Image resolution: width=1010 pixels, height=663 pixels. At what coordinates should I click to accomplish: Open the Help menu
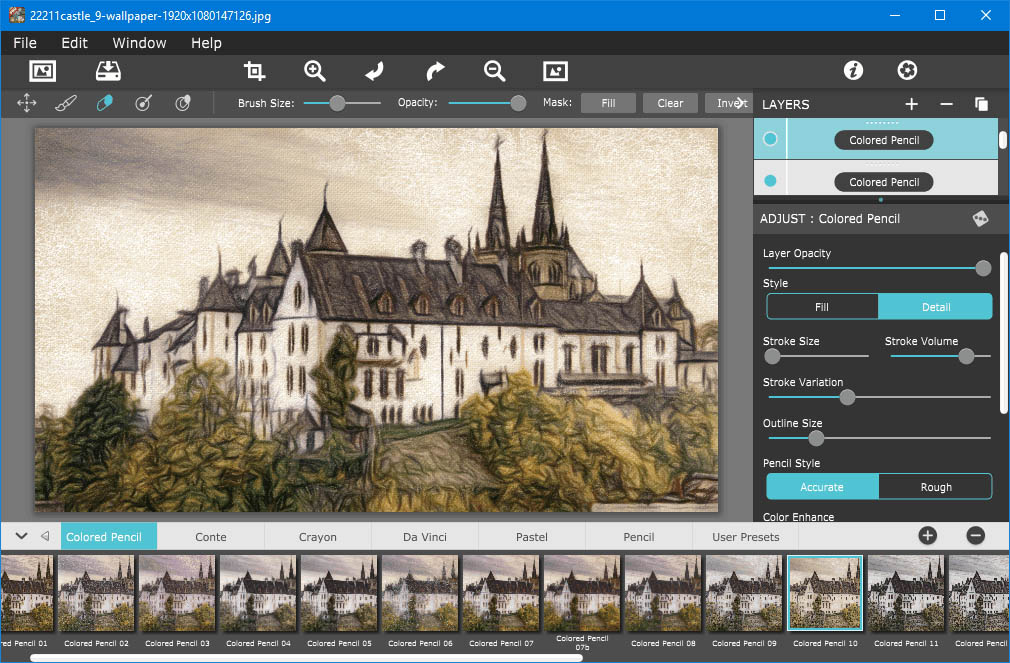206,43
